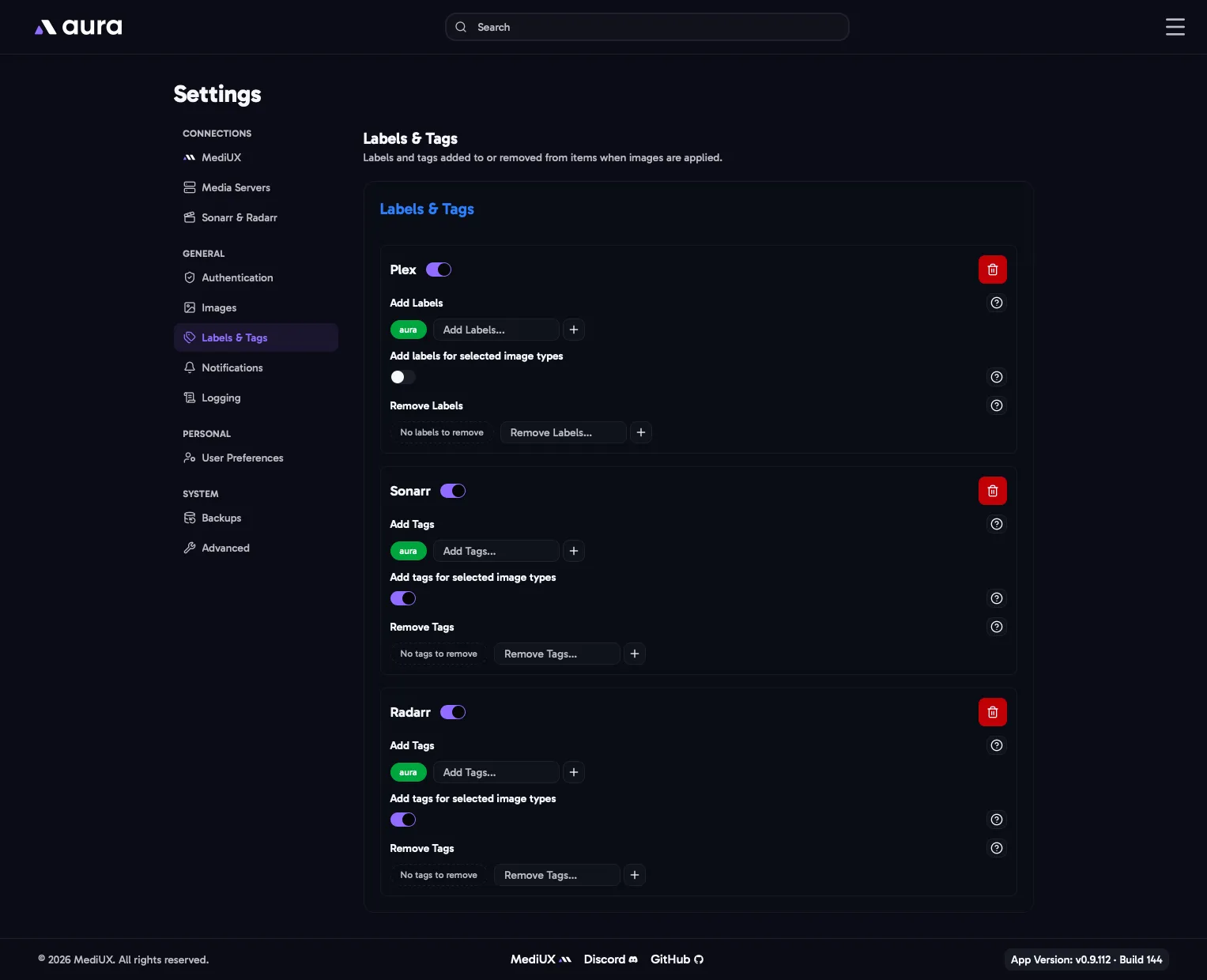Show help for Plex Add Labels
Viewport: 1207px width, 980px height.
(x=997, y=303)
